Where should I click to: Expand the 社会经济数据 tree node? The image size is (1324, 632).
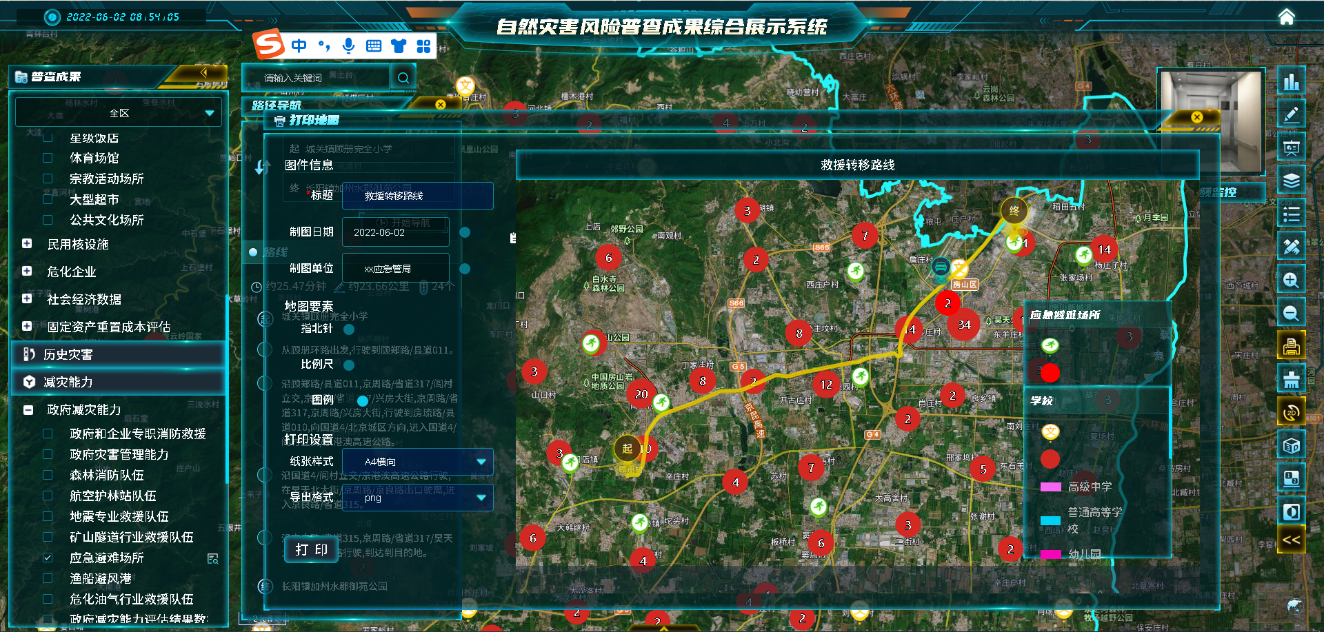(x=27, y=299)
